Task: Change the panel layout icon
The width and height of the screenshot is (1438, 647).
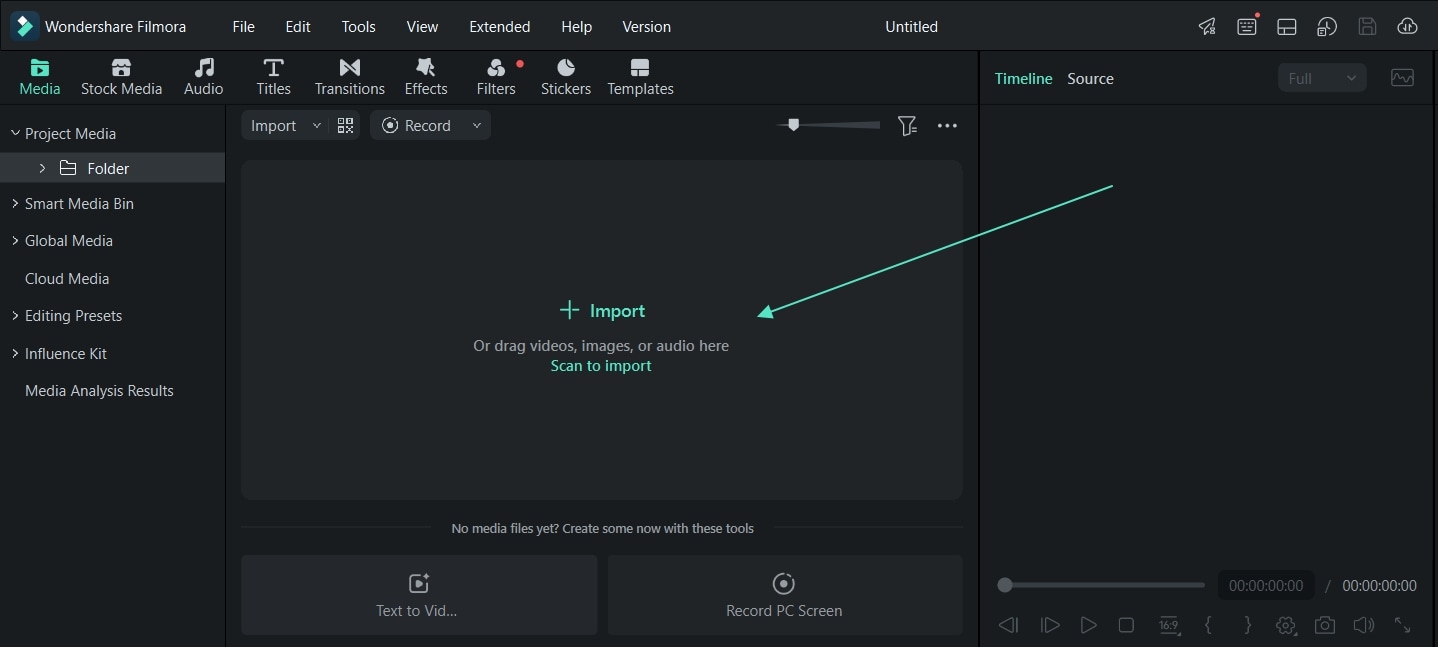Action: point(1287,27)
